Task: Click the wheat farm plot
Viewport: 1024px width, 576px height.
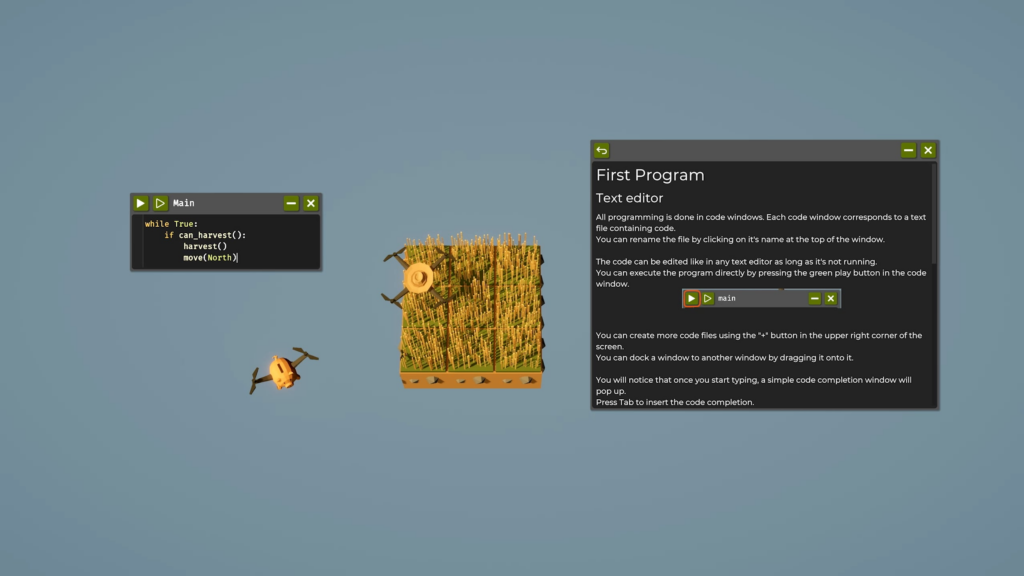Action: (472, 312)
